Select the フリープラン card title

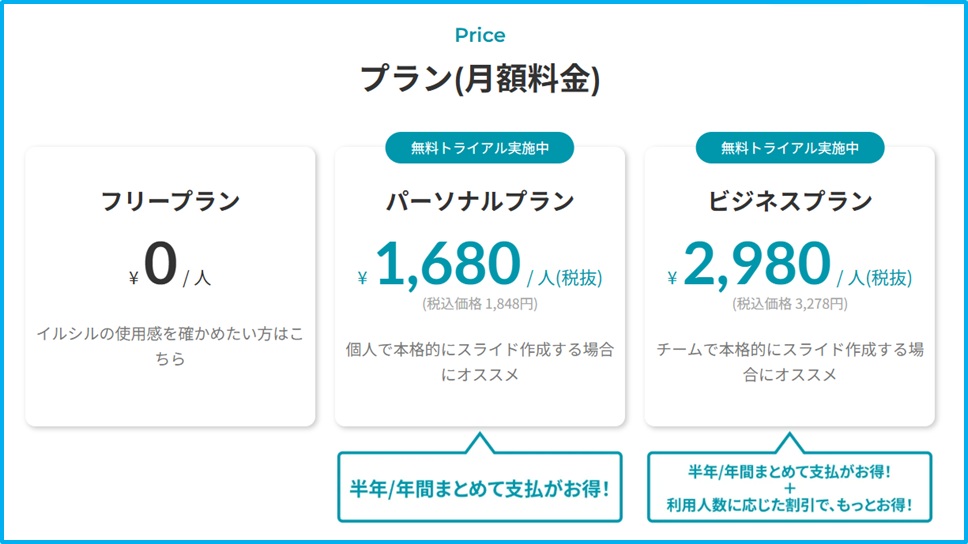170,201
